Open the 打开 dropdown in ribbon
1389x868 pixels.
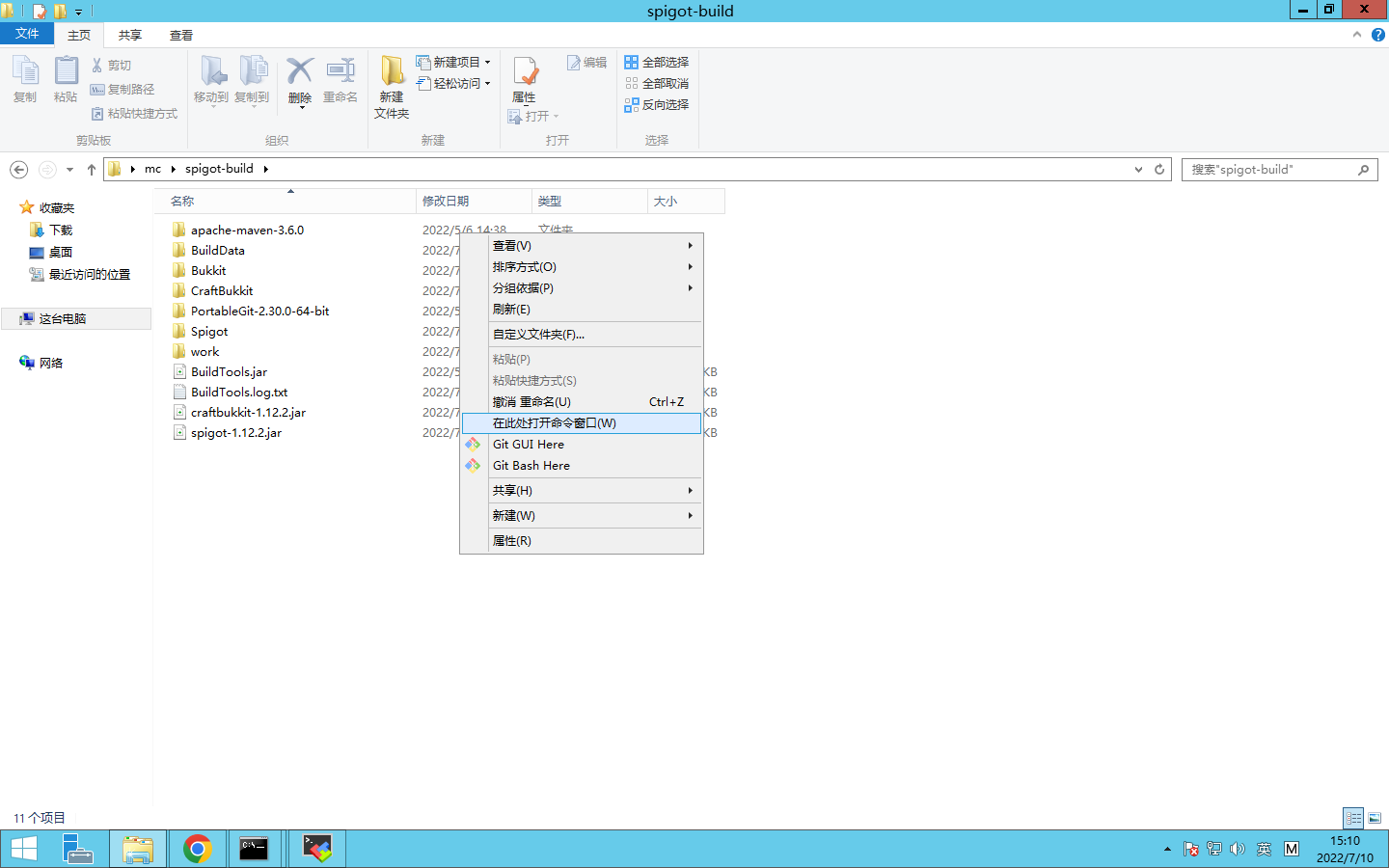pos(533,116)
